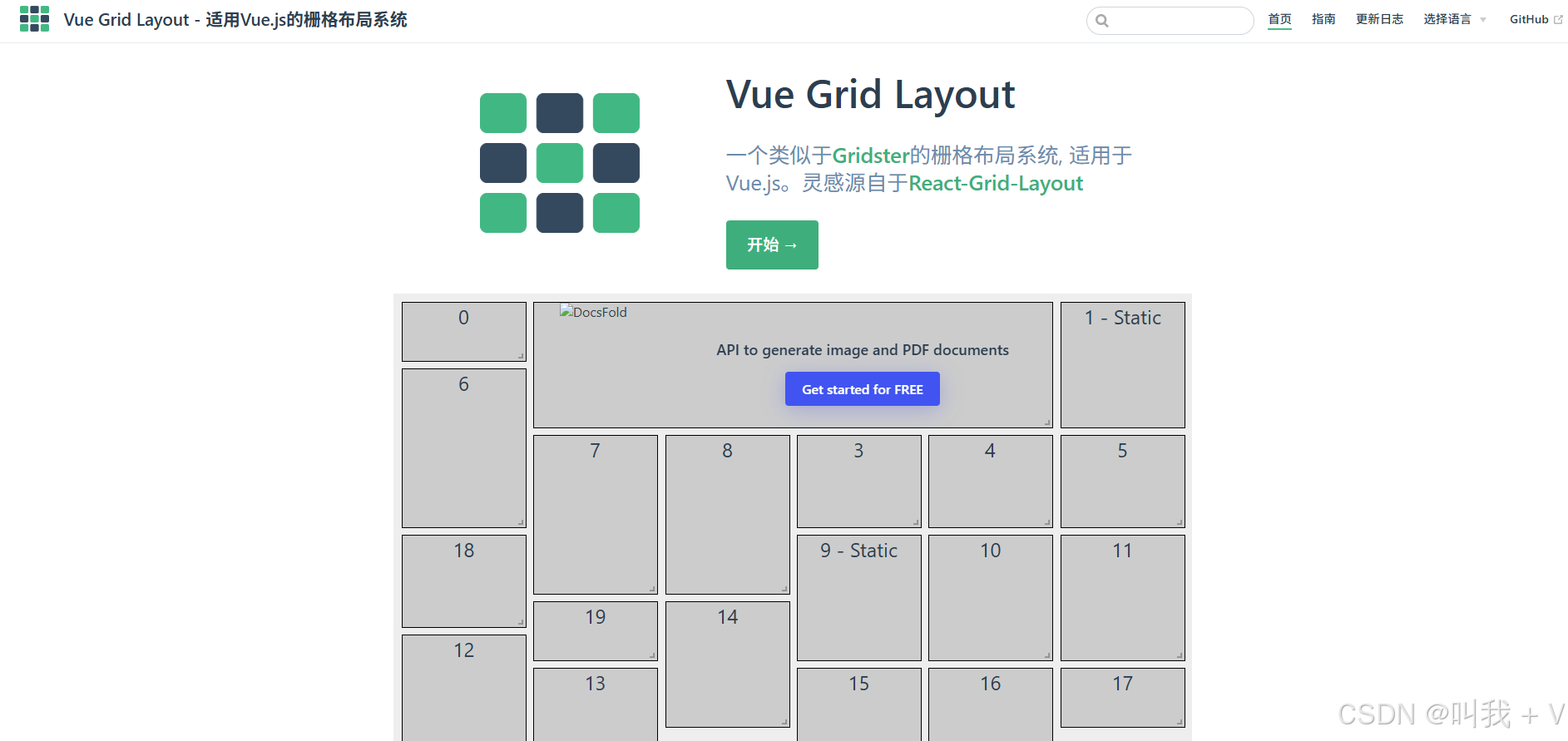The width and height of the screenshot is (1568, 741).
Task: Click the number 11 grid item label
Action: [x=1123, y=551]
